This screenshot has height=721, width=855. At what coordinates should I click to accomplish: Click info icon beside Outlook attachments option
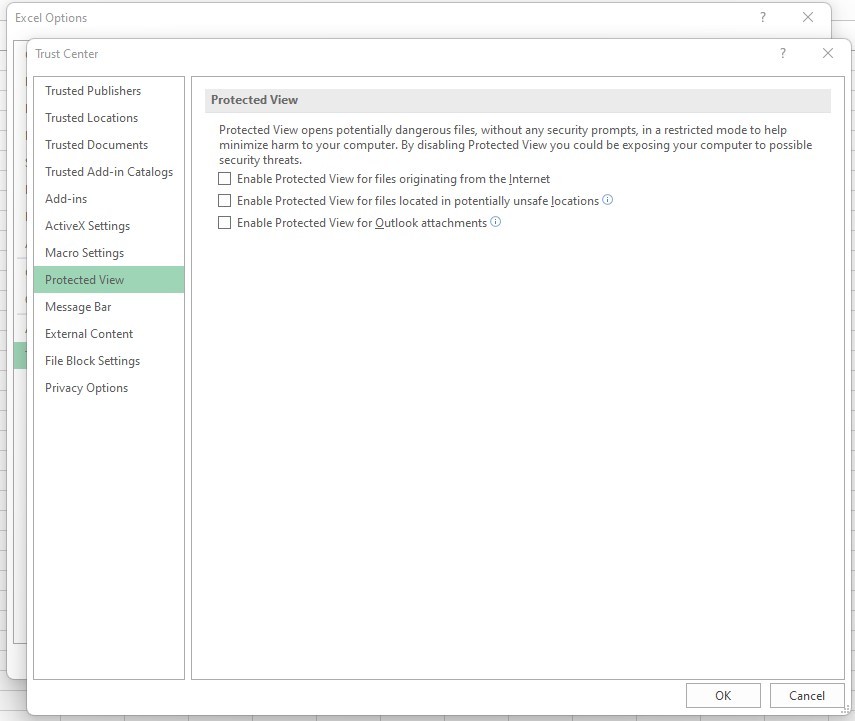pyautogui.click(x=496, y=222)
